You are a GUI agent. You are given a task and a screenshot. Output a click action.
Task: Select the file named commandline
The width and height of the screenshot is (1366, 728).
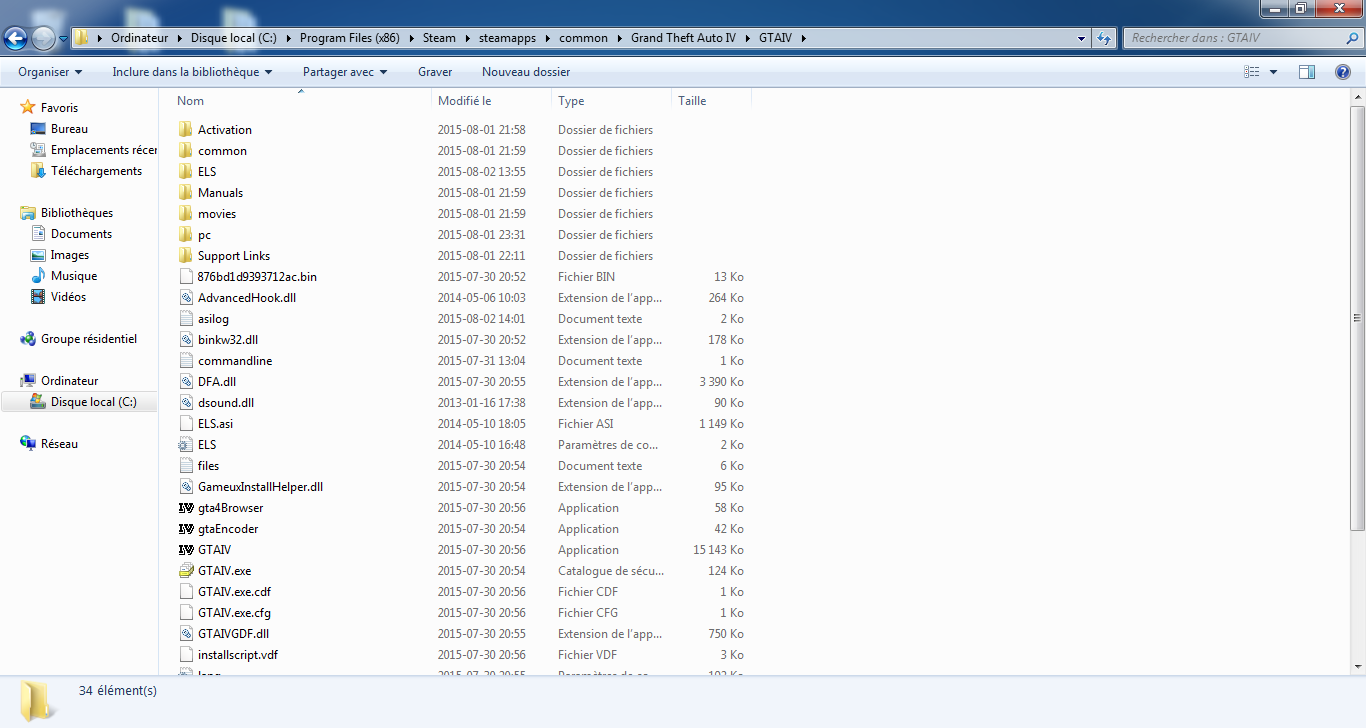coord(235,361)
